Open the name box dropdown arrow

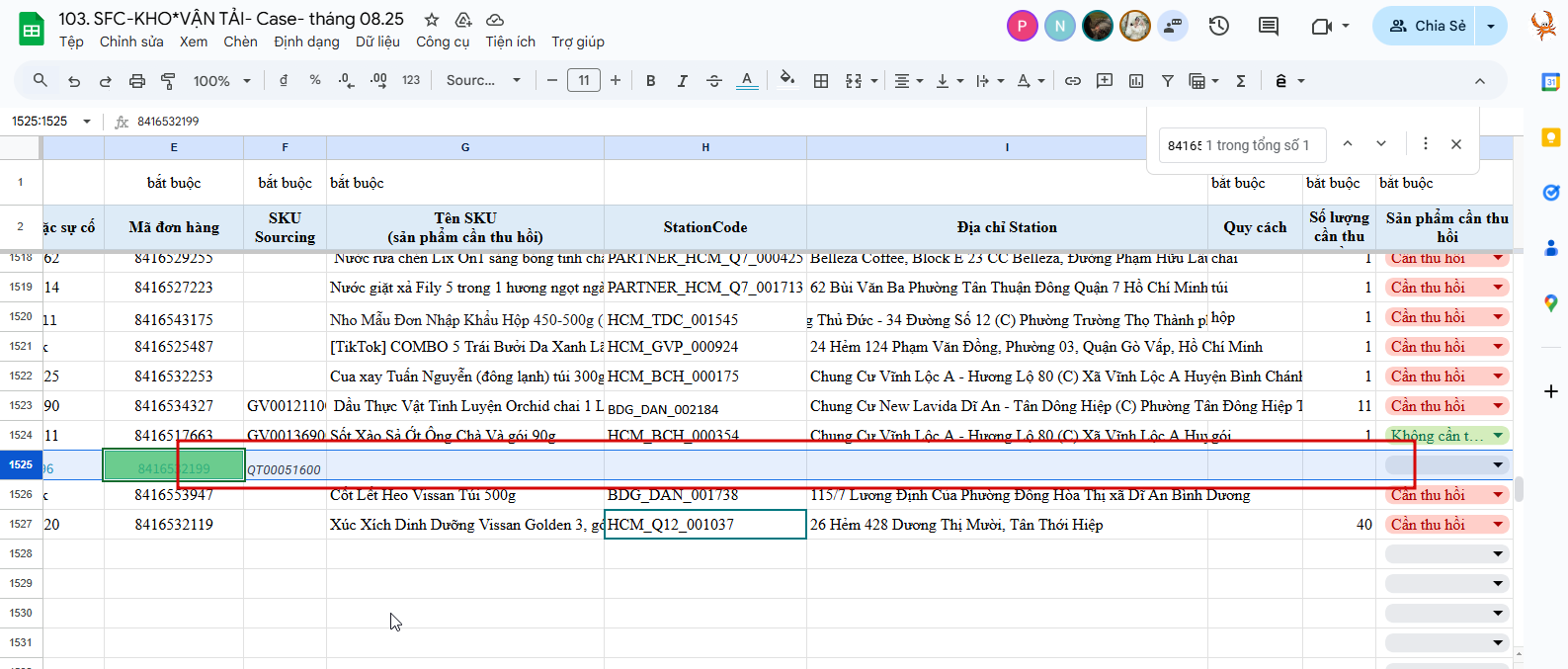87,122
